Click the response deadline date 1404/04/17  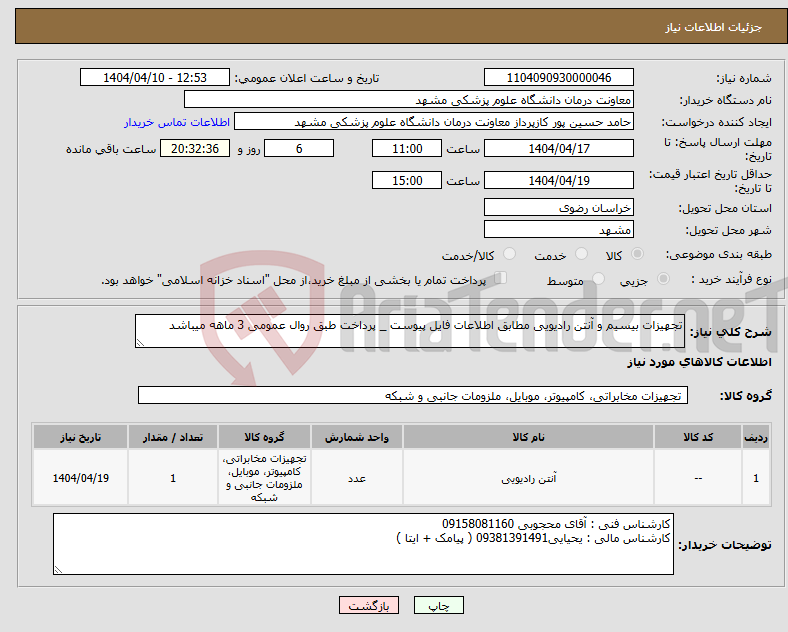(558, 148)
